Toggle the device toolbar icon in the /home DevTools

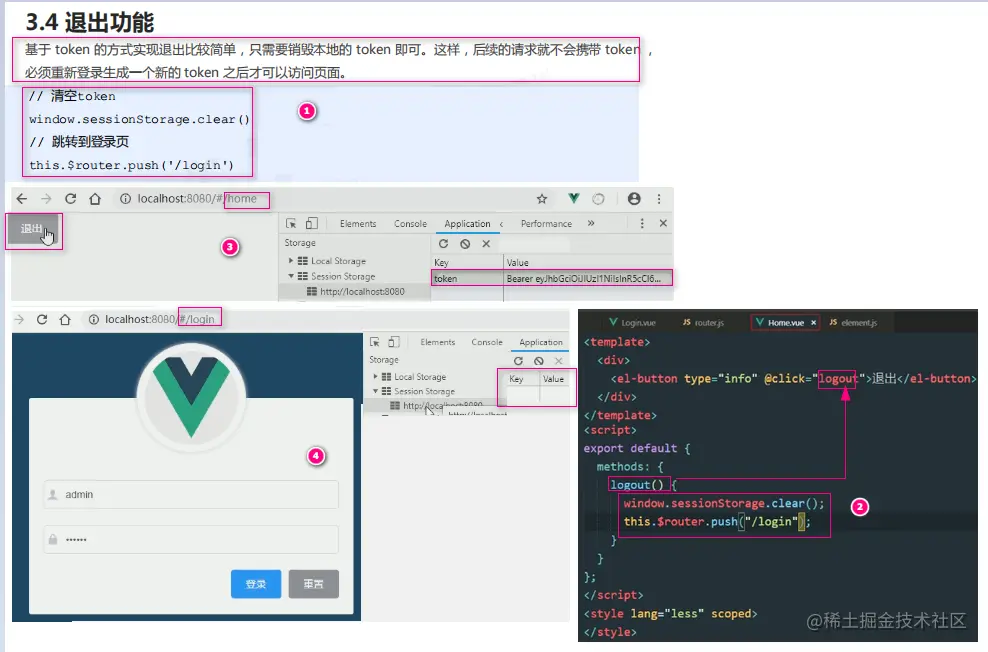click(x=312, y=224)
